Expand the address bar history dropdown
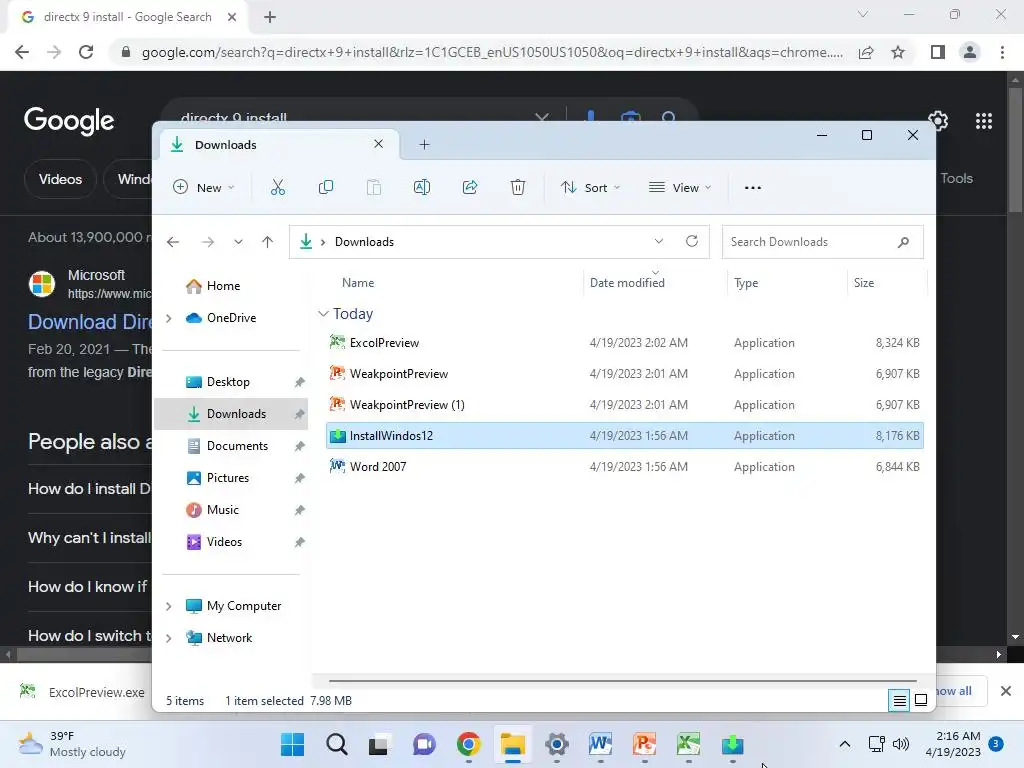Screen dimensions: 1024x768 click(658, 241)
